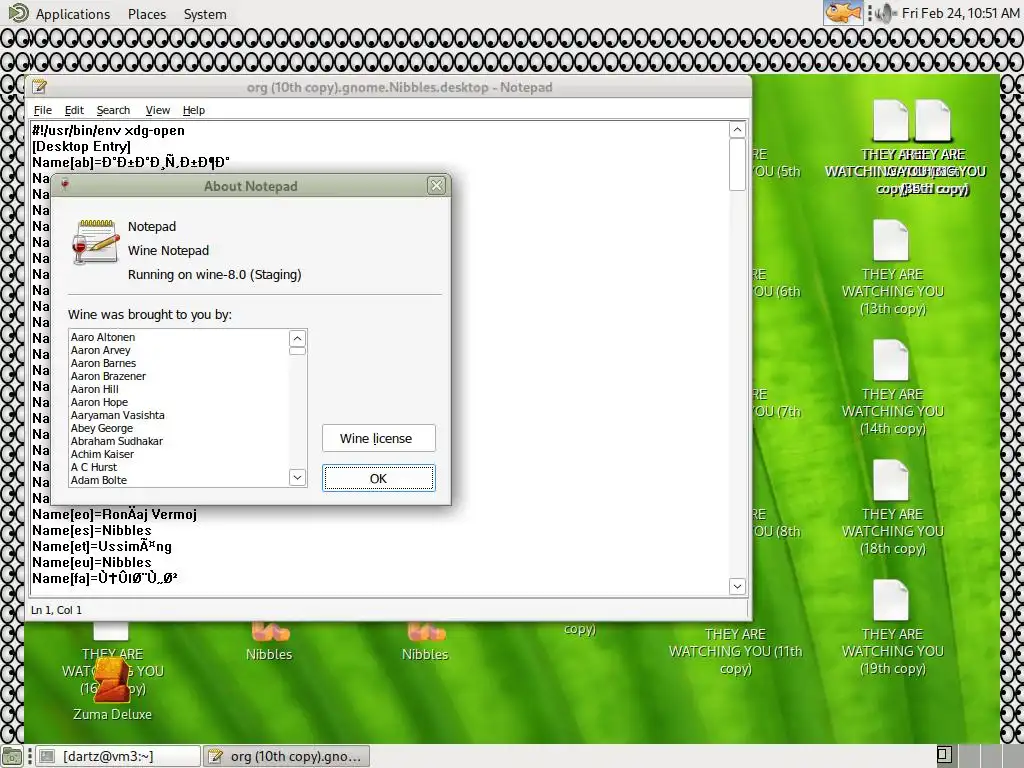The width and height of the screenshot is (1024, 768).
Task: Select A C Hurst in contributors list
Action: click(x=94, y=468)
